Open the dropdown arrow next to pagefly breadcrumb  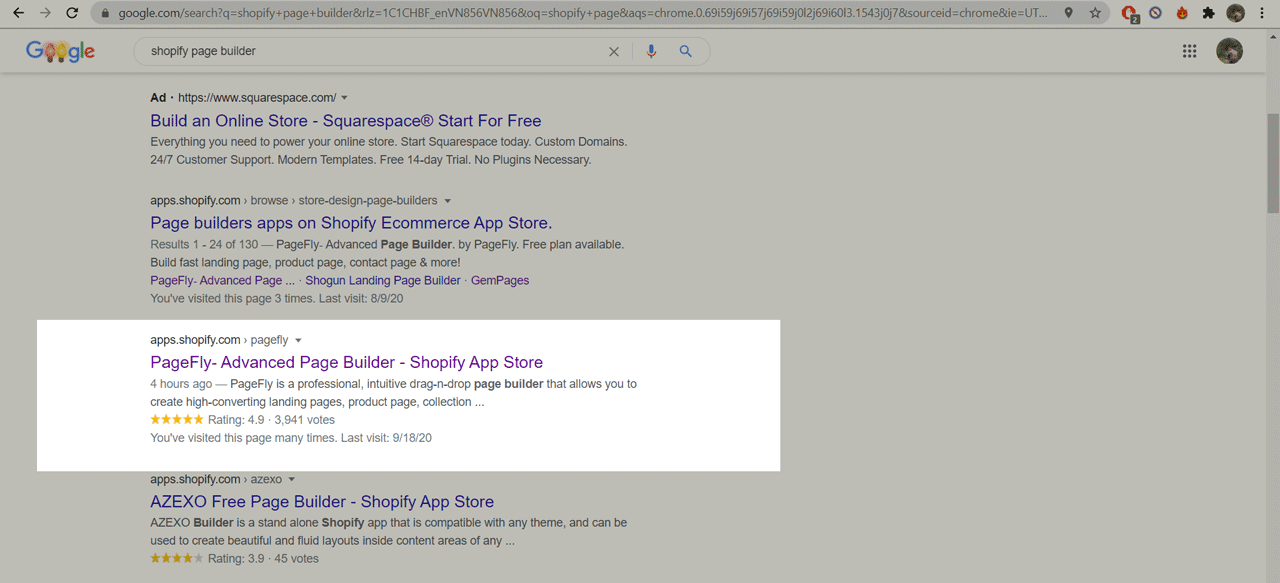click(x=298, y=341)
